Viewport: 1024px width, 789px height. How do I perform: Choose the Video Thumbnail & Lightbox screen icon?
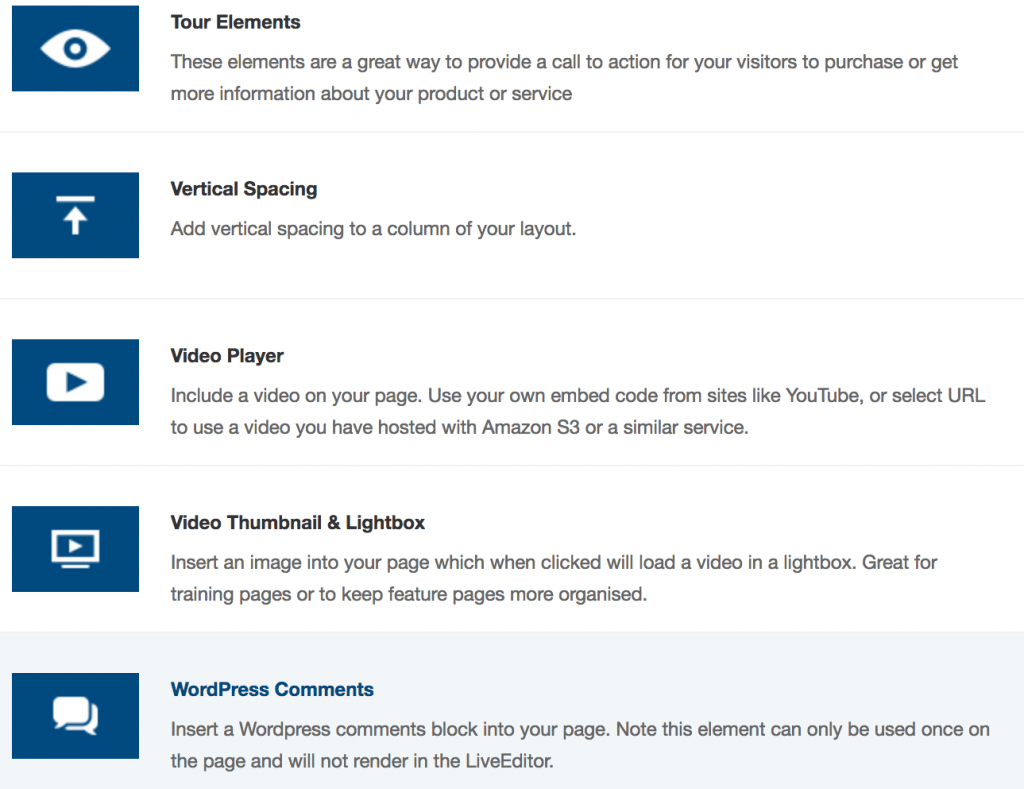coord(75,548)
